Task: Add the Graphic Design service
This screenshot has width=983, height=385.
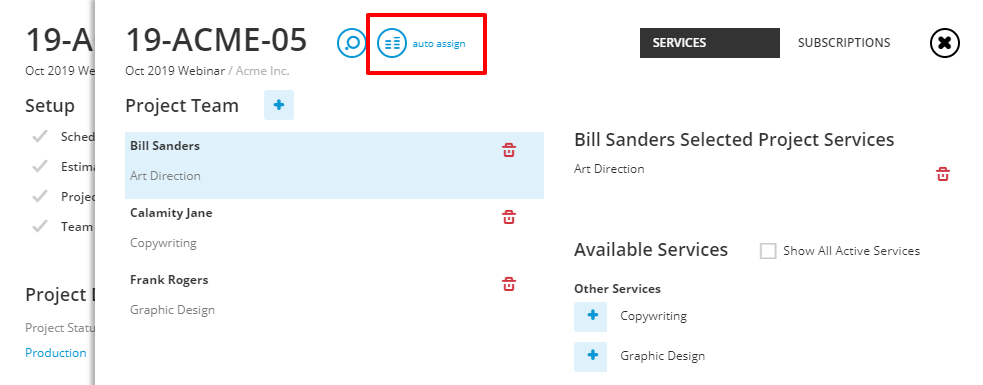Action: click(x=591, y=356)
